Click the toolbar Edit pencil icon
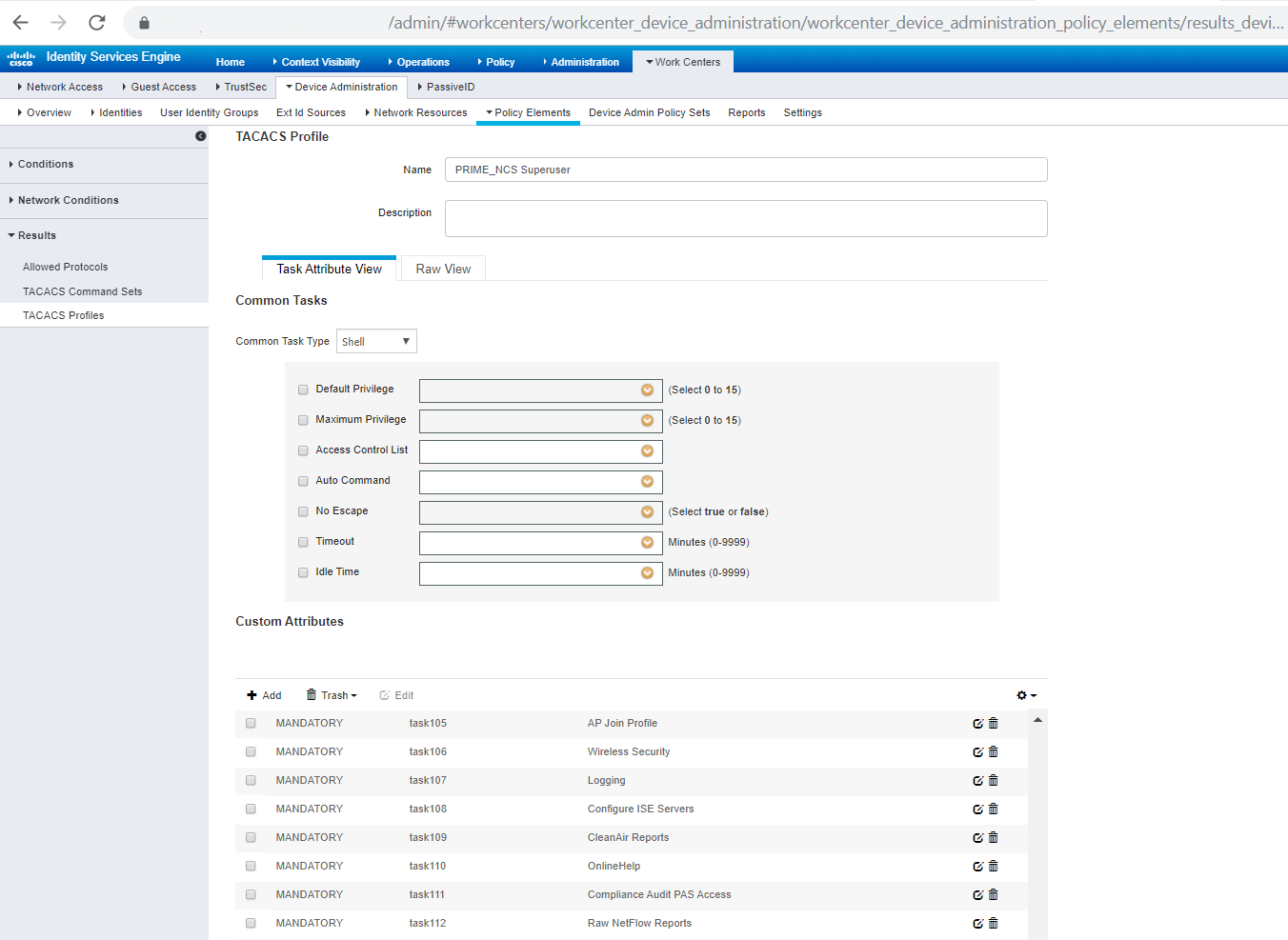This screenshot has height=940, width=1288. click(395, 695)
